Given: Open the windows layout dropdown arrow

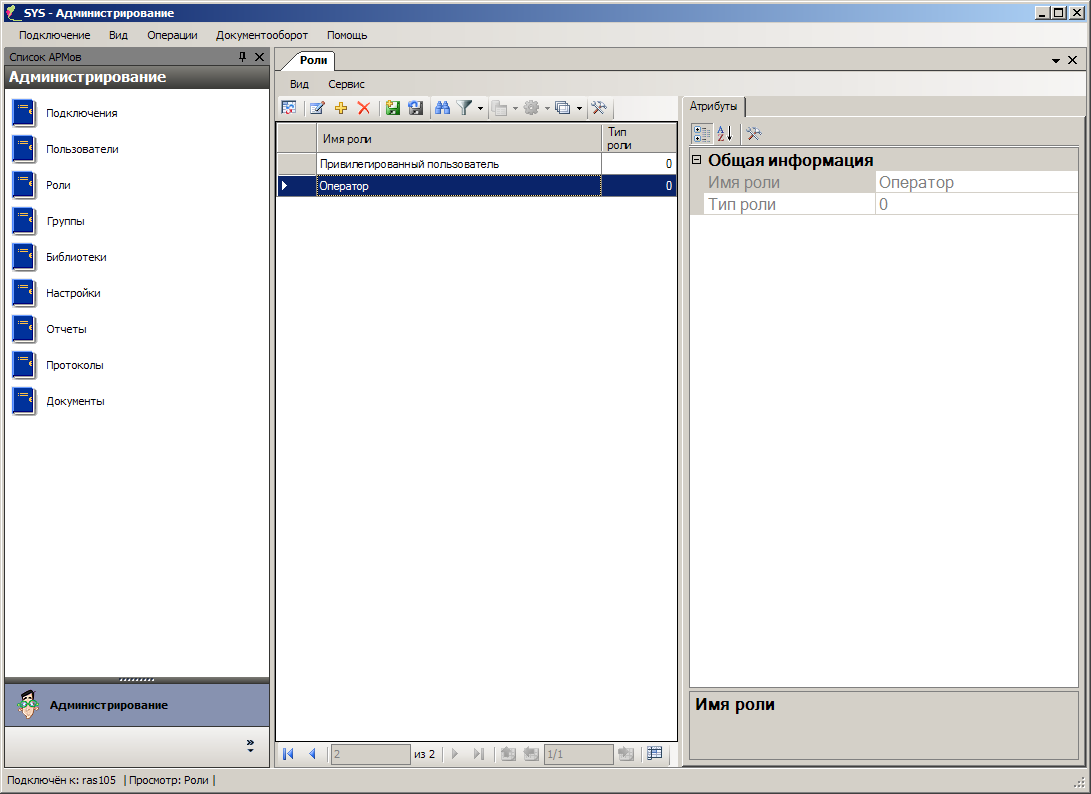Looking at the screenshot, I should tap(579, 108).
